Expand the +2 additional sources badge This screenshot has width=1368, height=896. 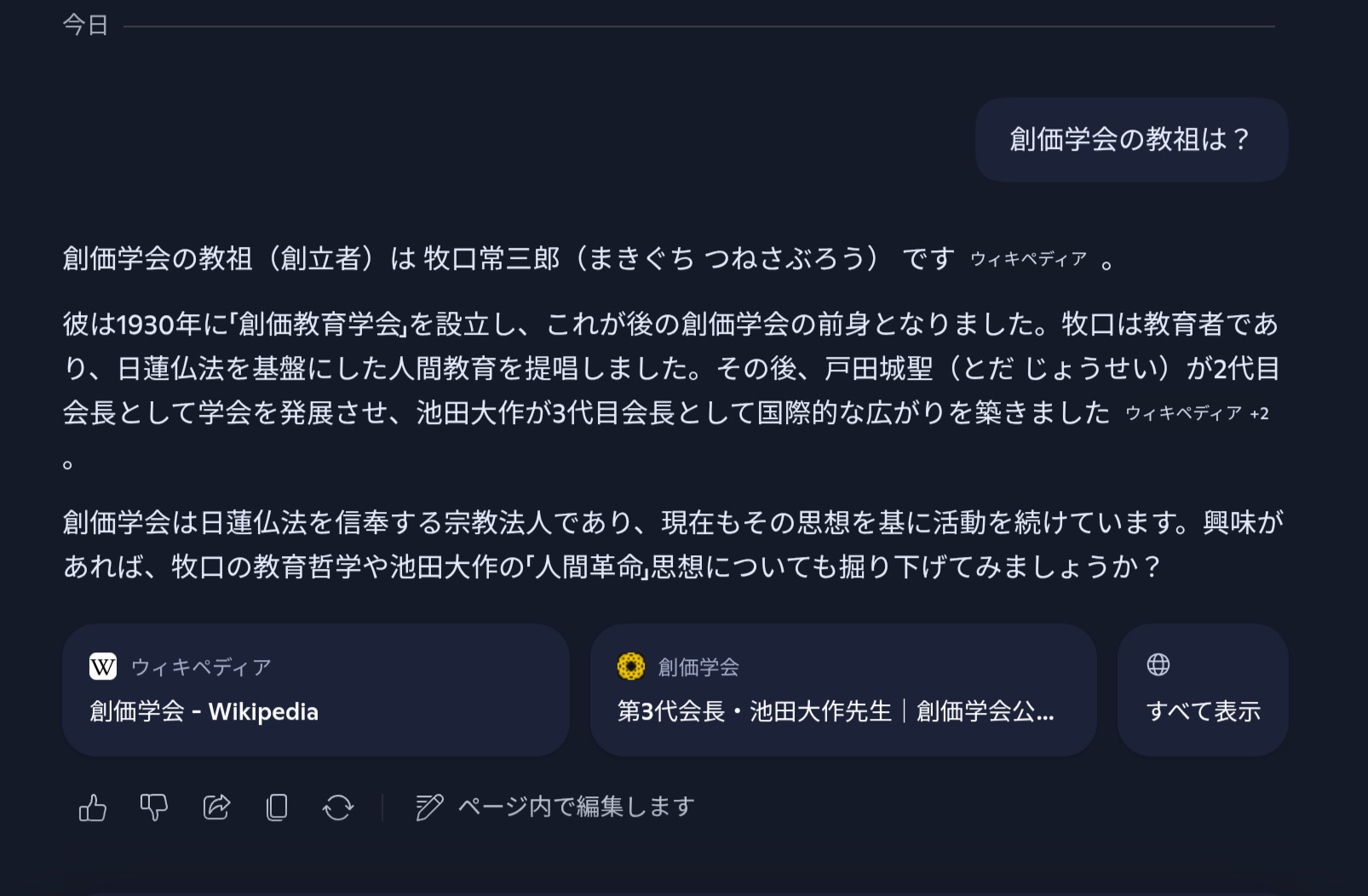click(x=1259, y=414)
